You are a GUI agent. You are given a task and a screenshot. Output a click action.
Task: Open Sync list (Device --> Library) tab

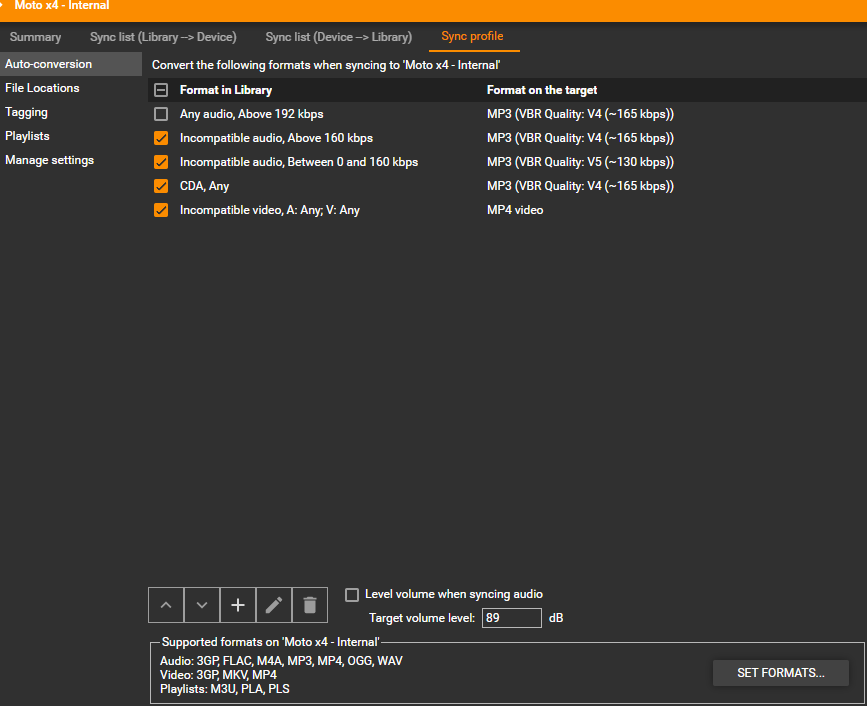tap(338, 37)
